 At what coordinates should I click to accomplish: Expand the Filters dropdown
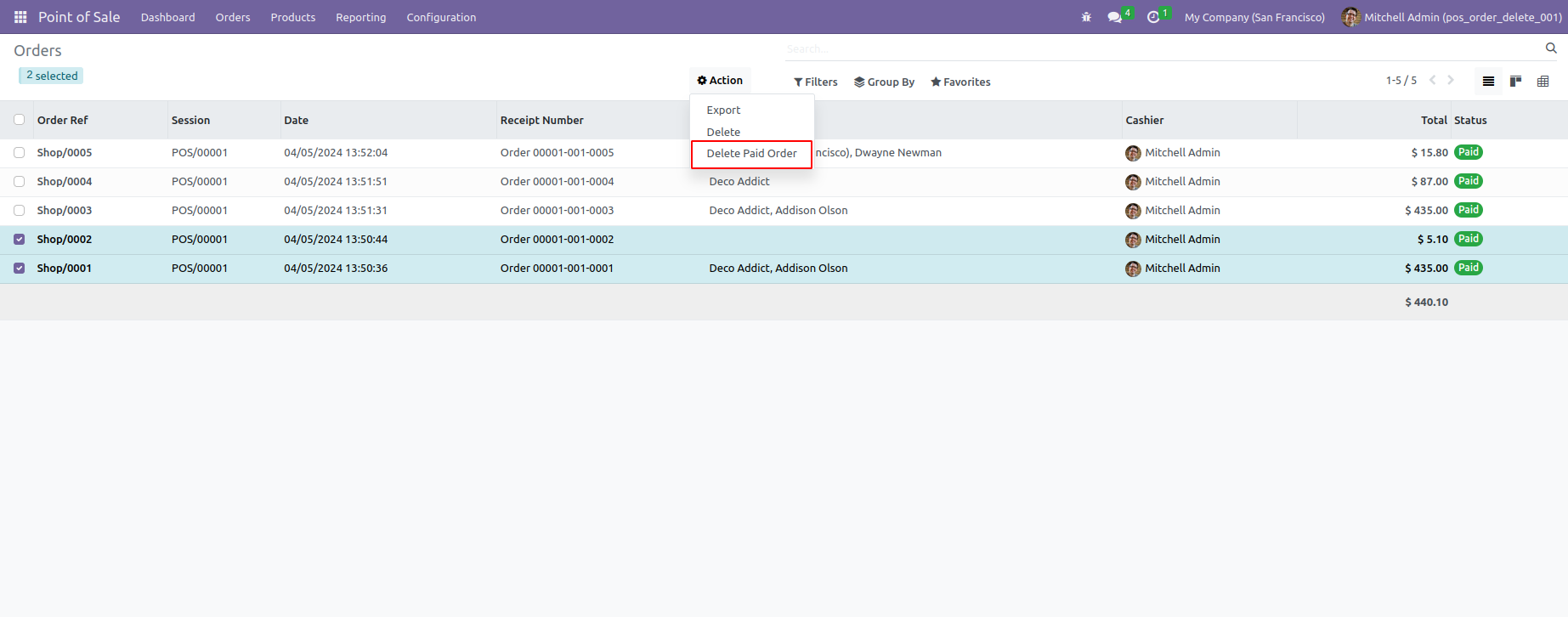(x=816, y=82)
